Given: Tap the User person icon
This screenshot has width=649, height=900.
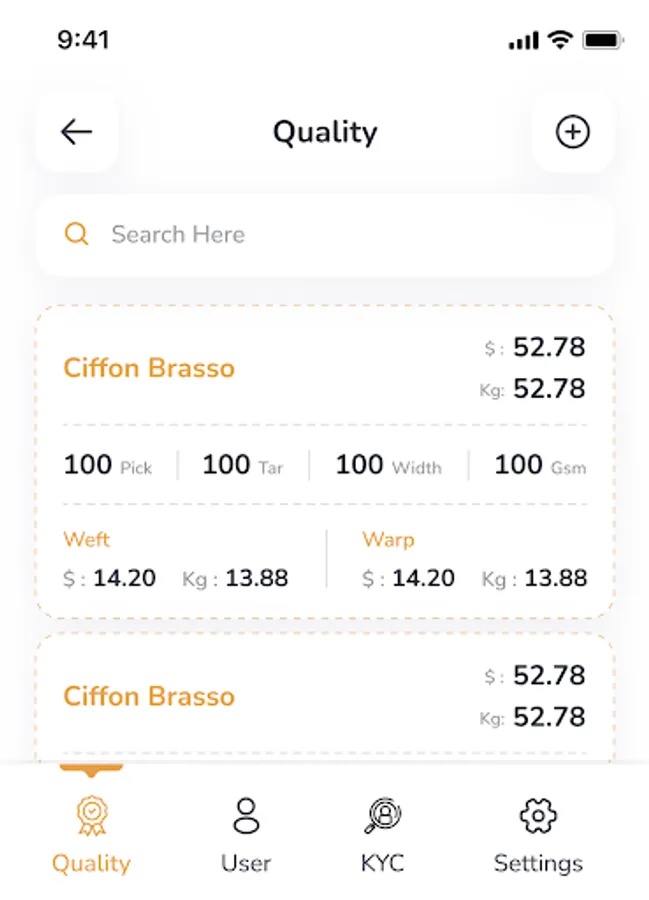Looking at the screenshot, I should (246, 816).
